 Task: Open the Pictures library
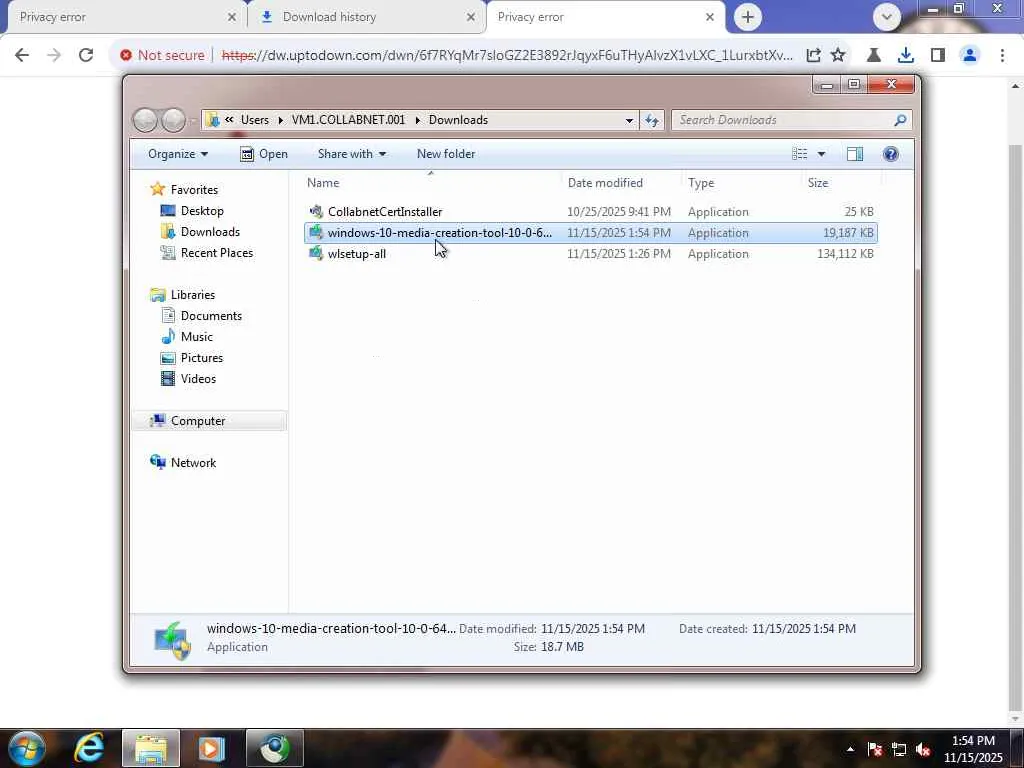tap(202, 358)
